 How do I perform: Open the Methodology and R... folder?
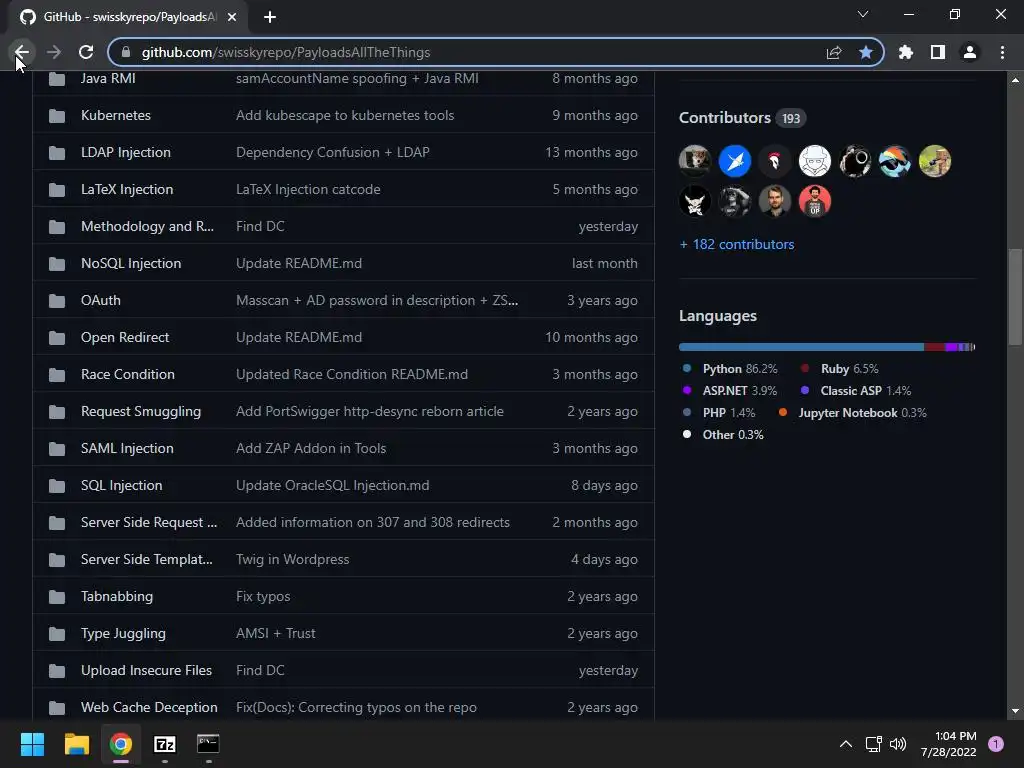(x=147, y=227)
